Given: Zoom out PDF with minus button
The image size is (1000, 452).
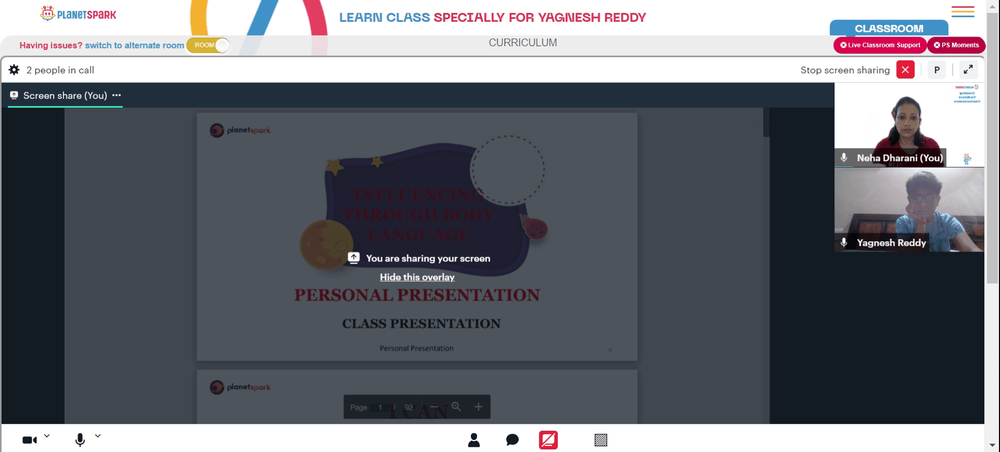Looking at the screenshot, I should tap(434, 407).
